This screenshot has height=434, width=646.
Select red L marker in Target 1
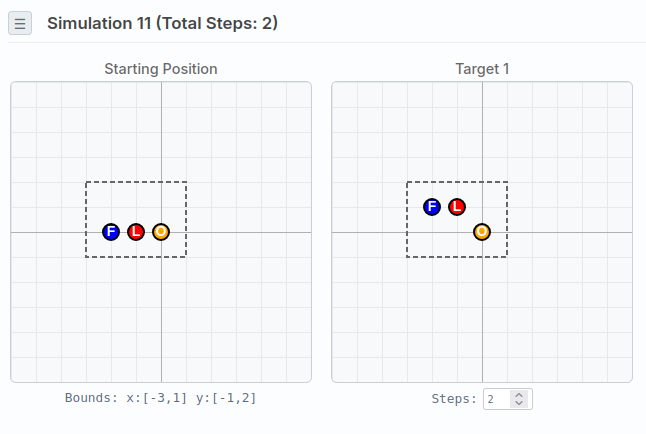pyautogui.click(x=457, y=207)
